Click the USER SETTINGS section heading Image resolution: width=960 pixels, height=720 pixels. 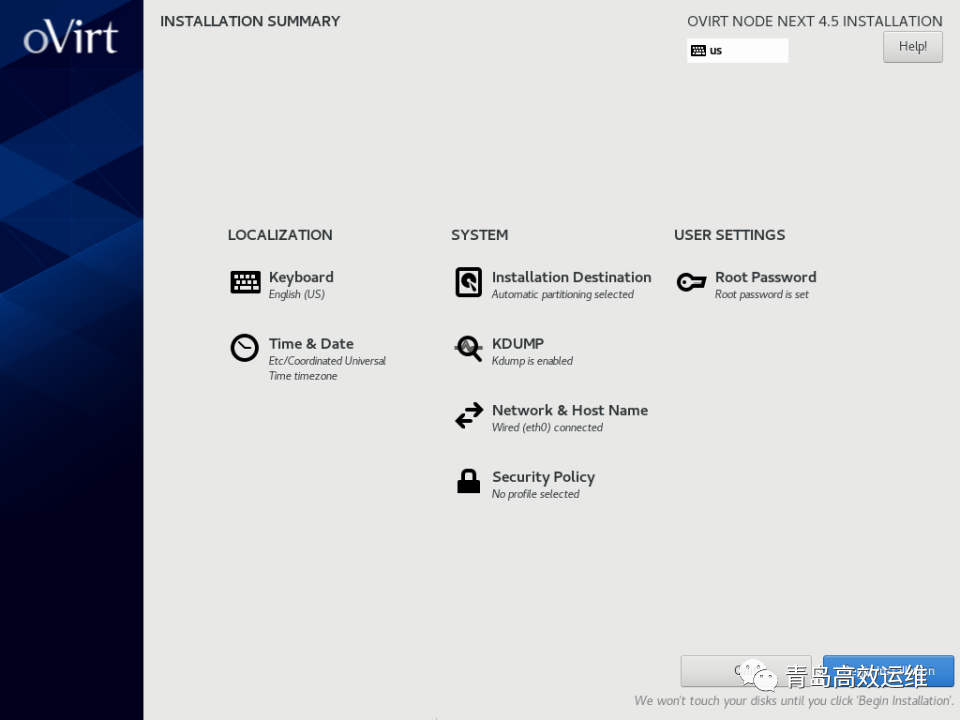[x=729, y=235]
